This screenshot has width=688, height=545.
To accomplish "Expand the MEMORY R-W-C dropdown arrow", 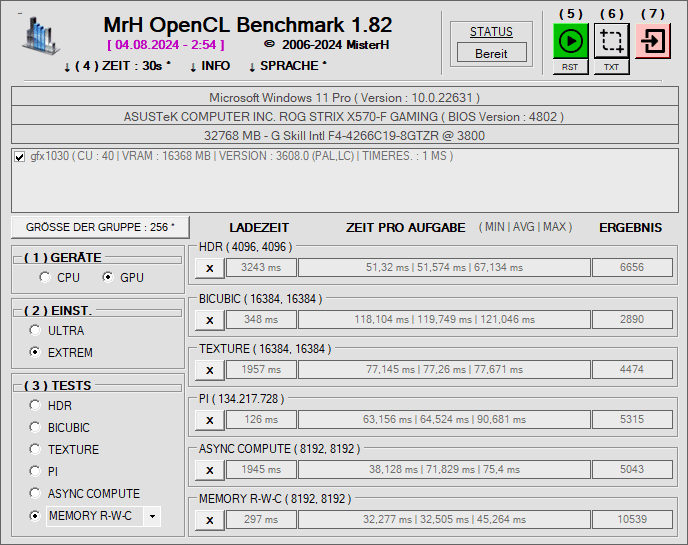I will tap(152, 516).
